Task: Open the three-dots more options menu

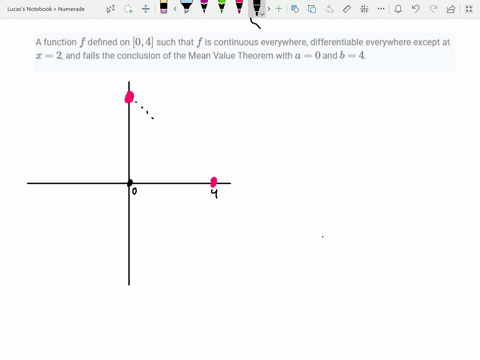Action: coord(381,9)
